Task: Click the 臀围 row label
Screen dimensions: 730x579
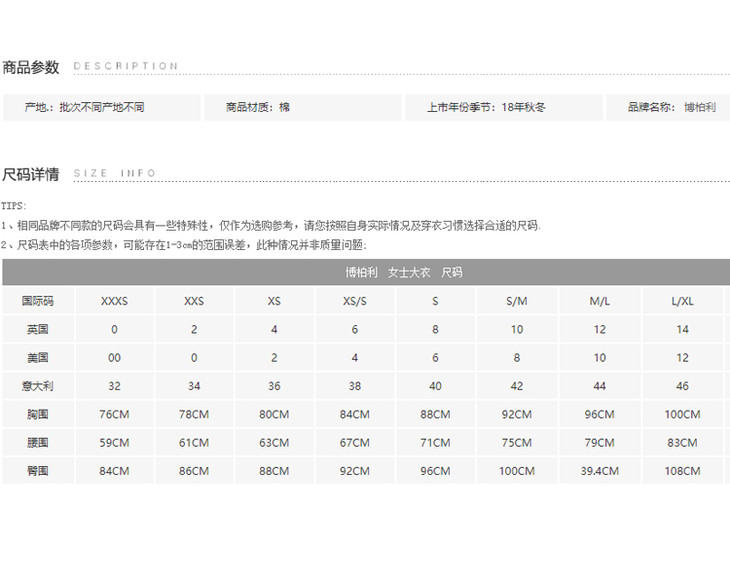Action: [x=38, y=471]
